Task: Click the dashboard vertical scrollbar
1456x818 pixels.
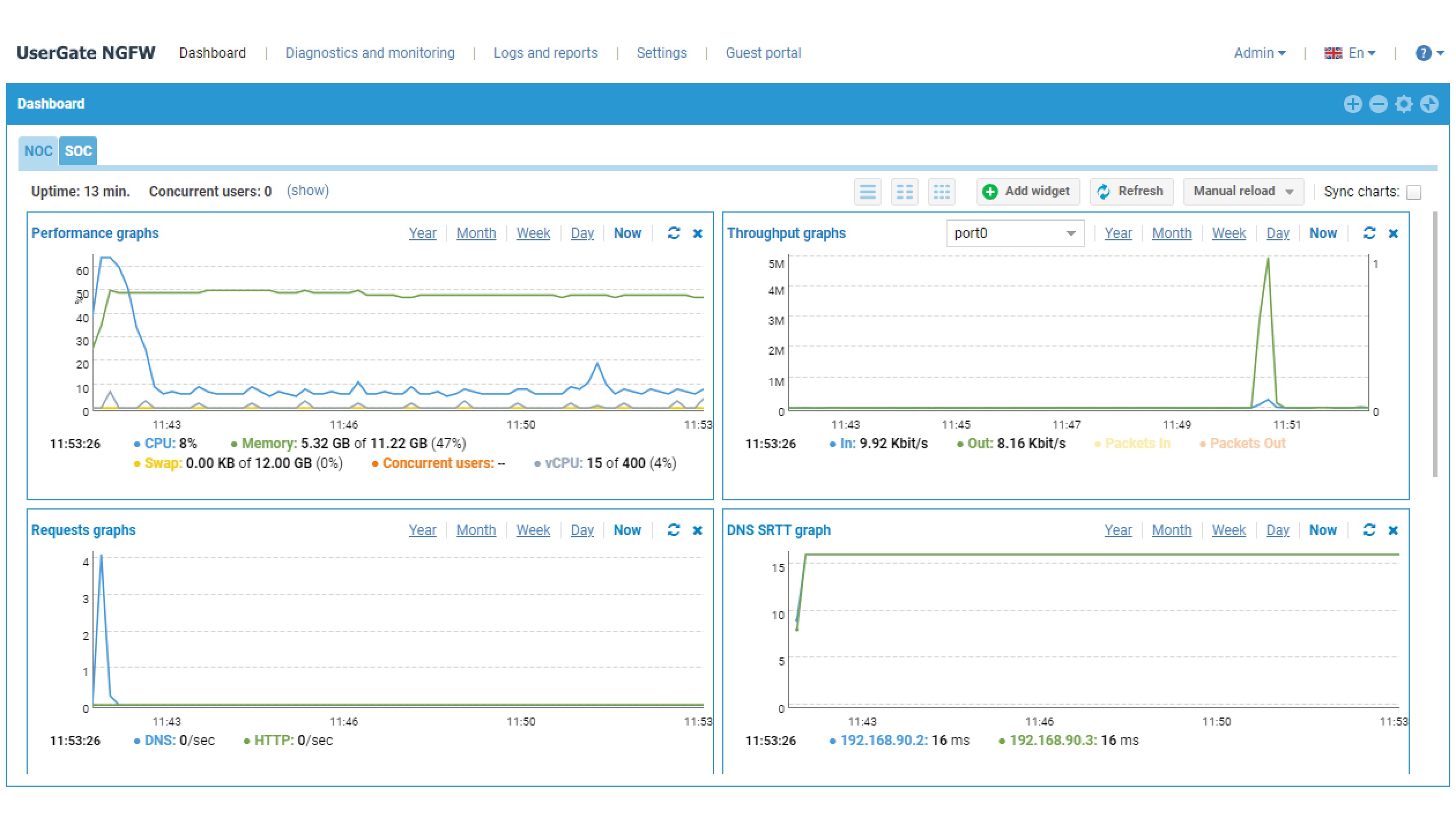Action: [x=1435, y=345]
